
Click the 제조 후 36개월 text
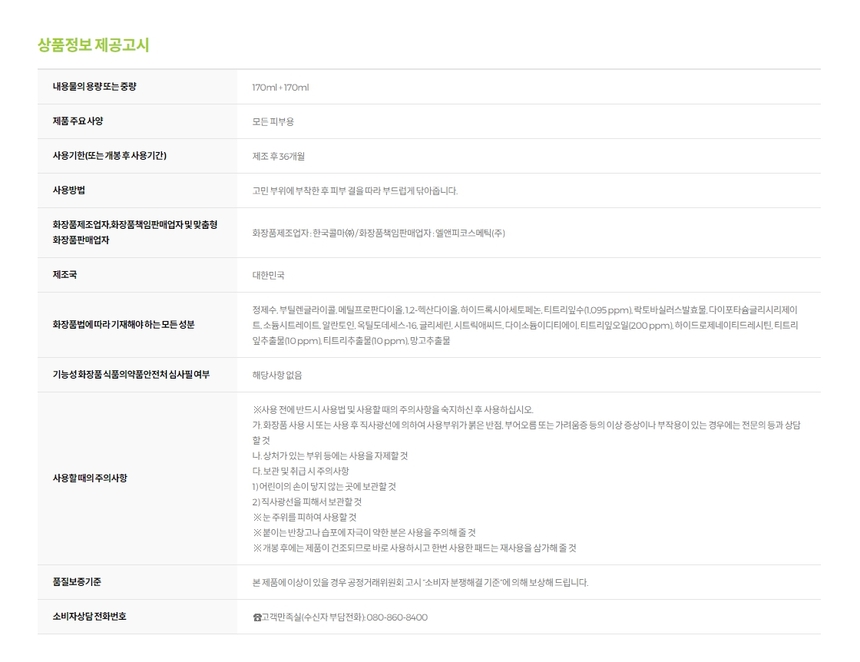point(278,156)
